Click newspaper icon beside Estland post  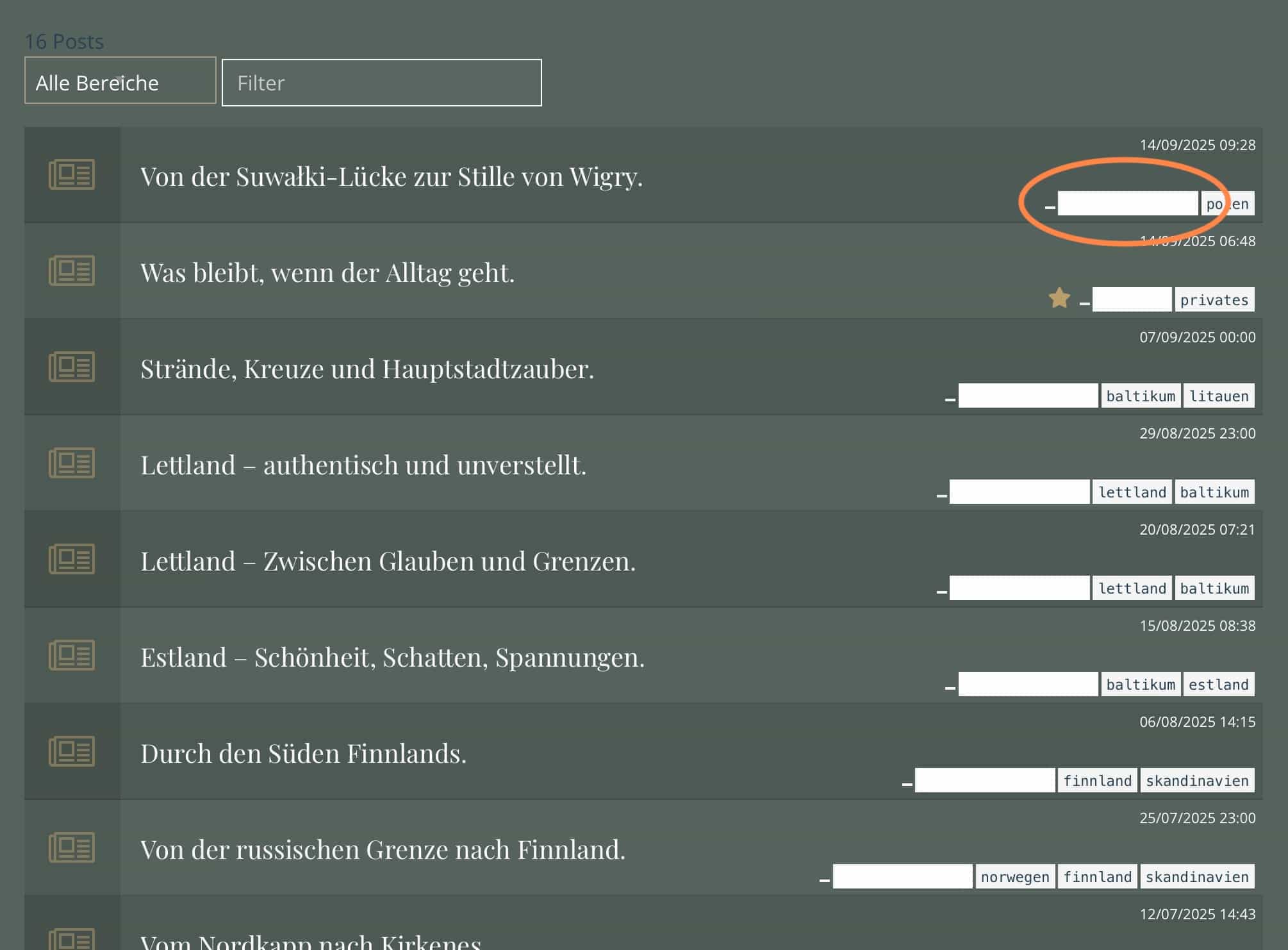click(72, 655)
